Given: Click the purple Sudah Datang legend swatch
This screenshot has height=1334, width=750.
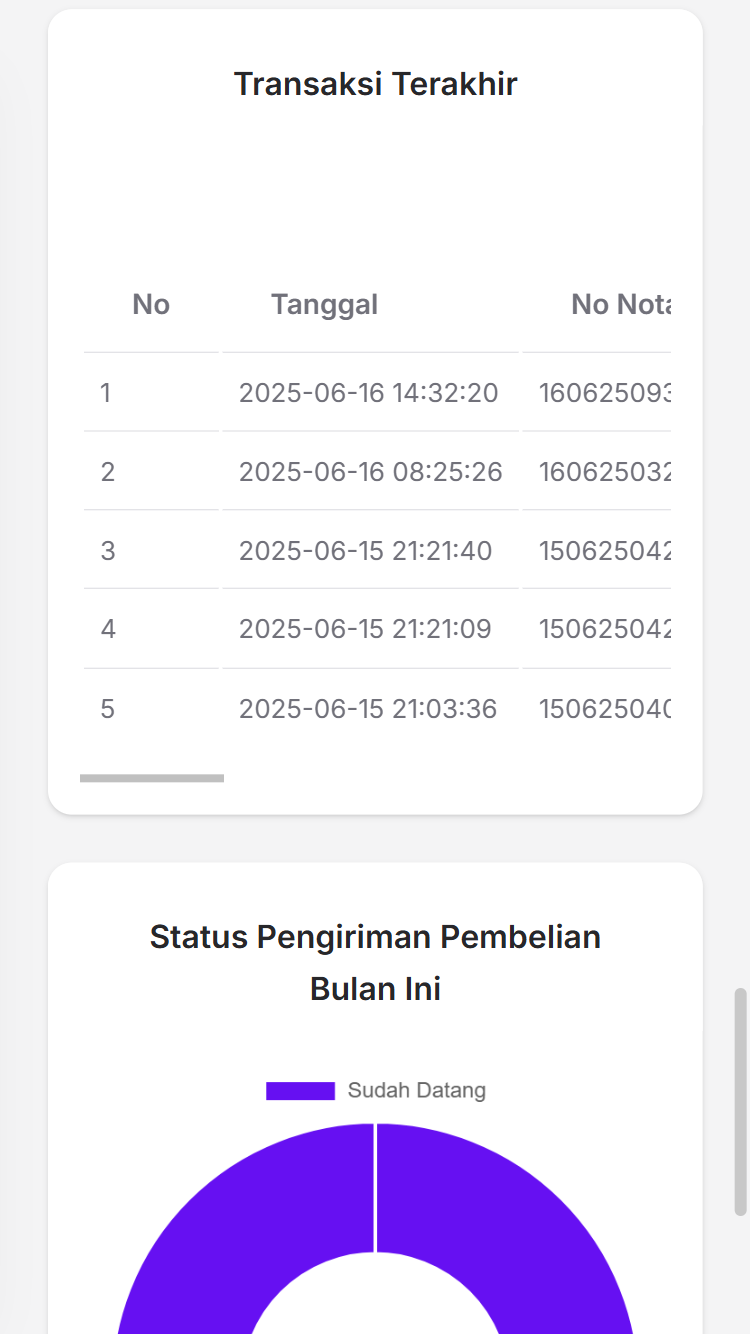Looking at the screenshot, I should coord(300,1091).
